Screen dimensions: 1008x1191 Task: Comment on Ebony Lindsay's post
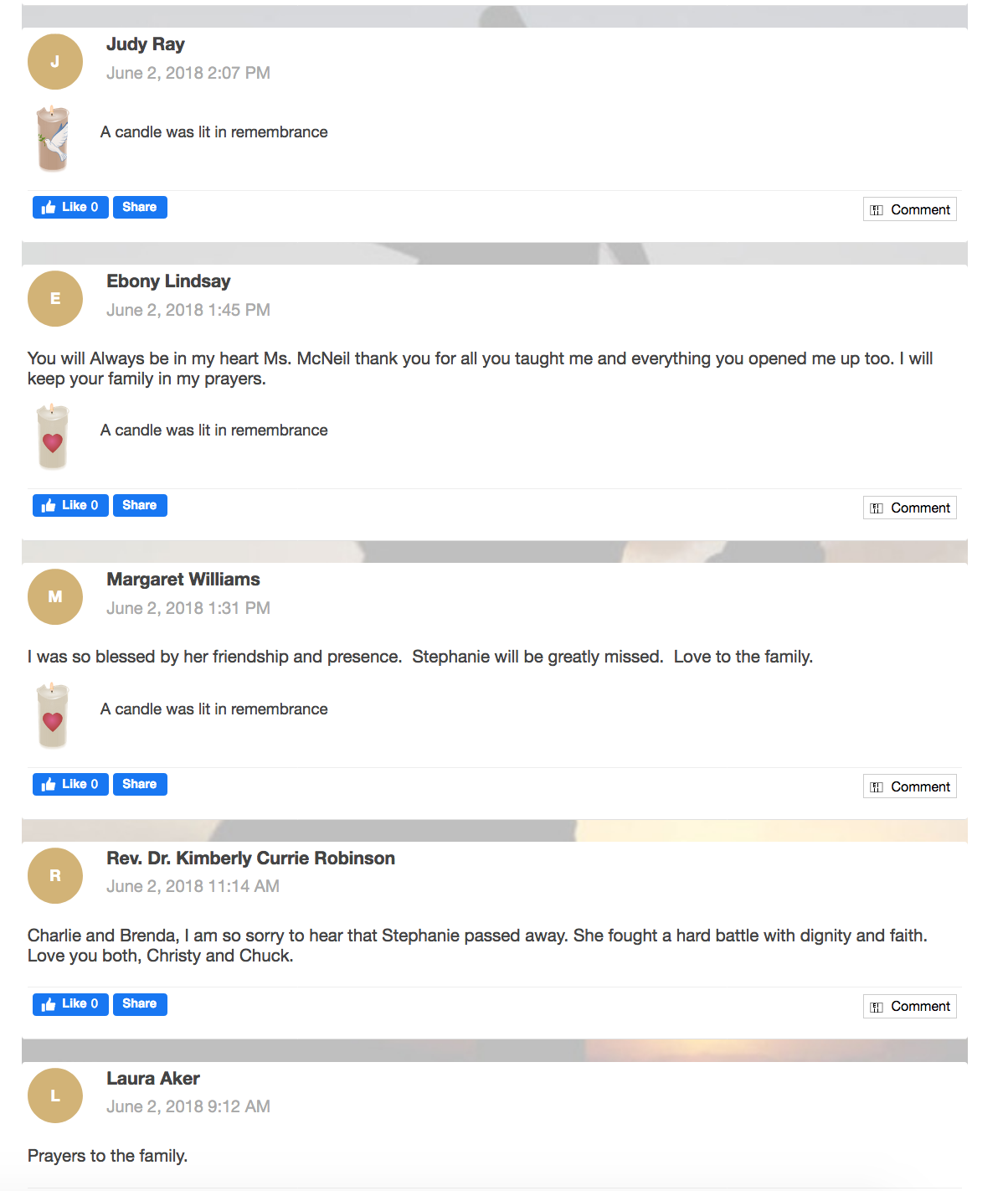click(910, 508)
